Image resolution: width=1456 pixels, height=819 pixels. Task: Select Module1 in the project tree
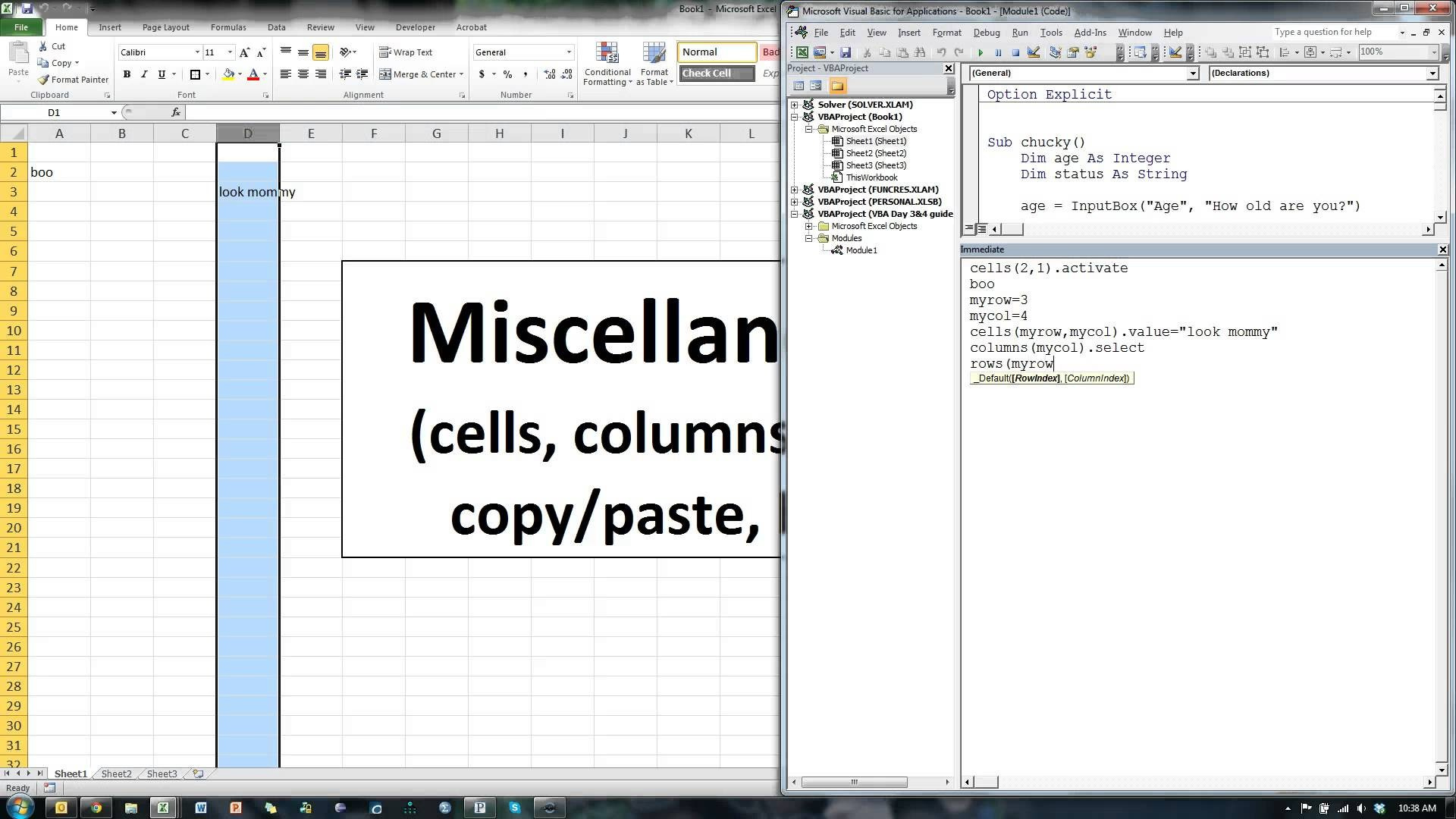coord(861,250)
